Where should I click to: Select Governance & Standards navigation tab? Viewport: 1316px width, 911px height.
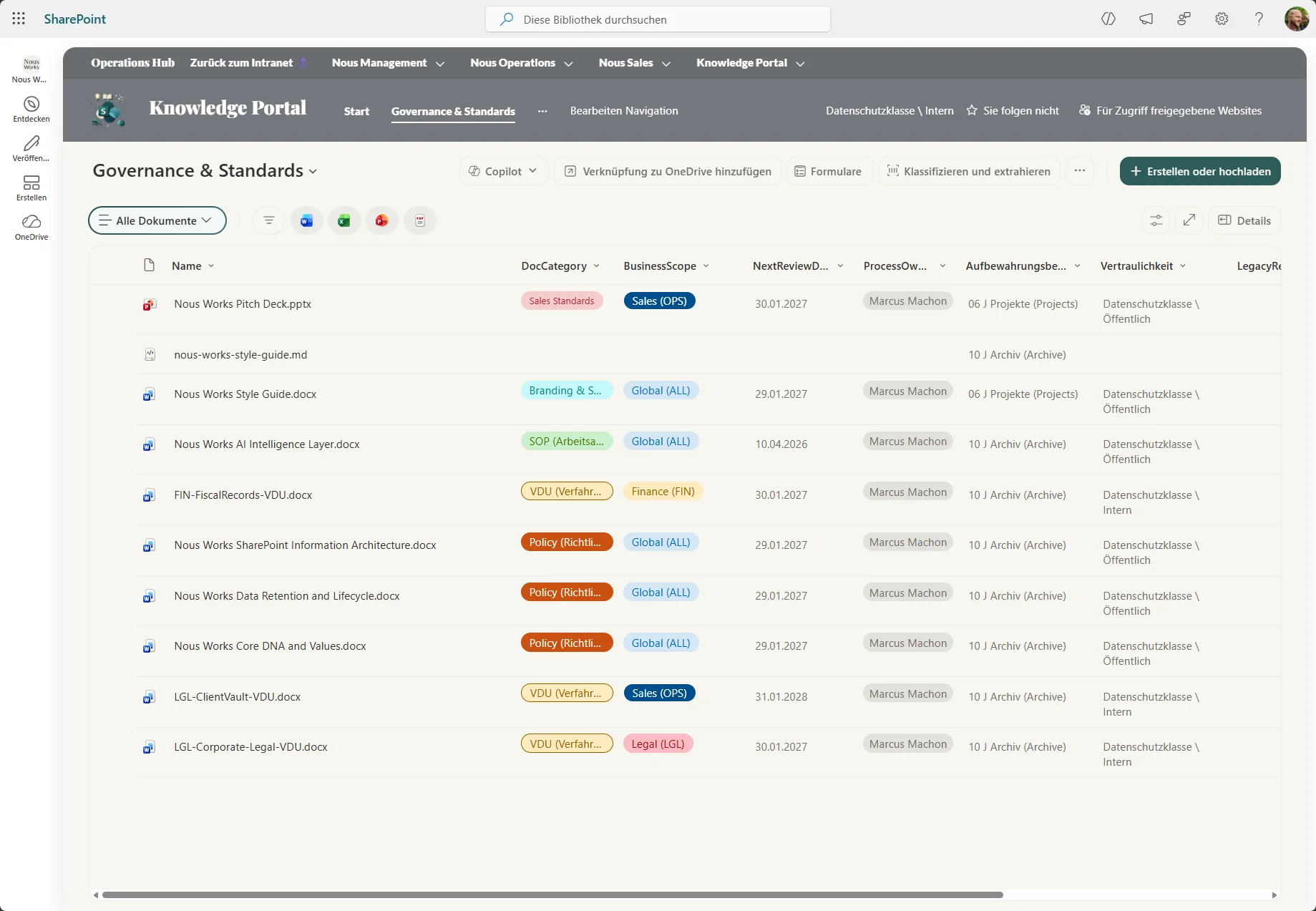453,111
